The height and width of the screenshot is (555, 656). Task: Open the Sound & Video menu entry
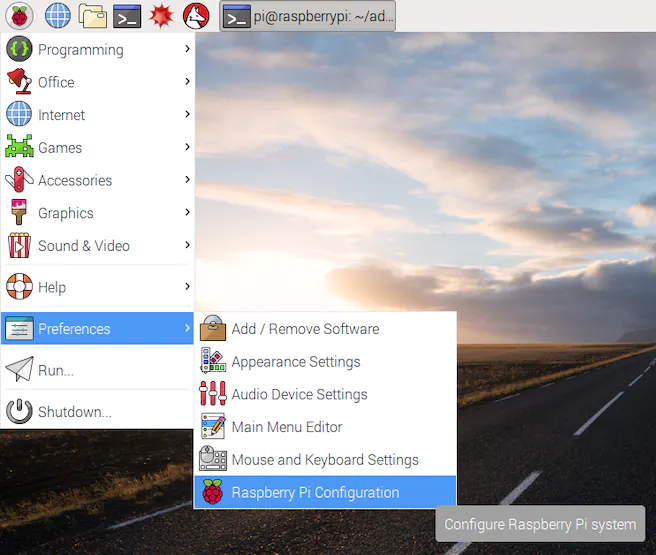97,245
